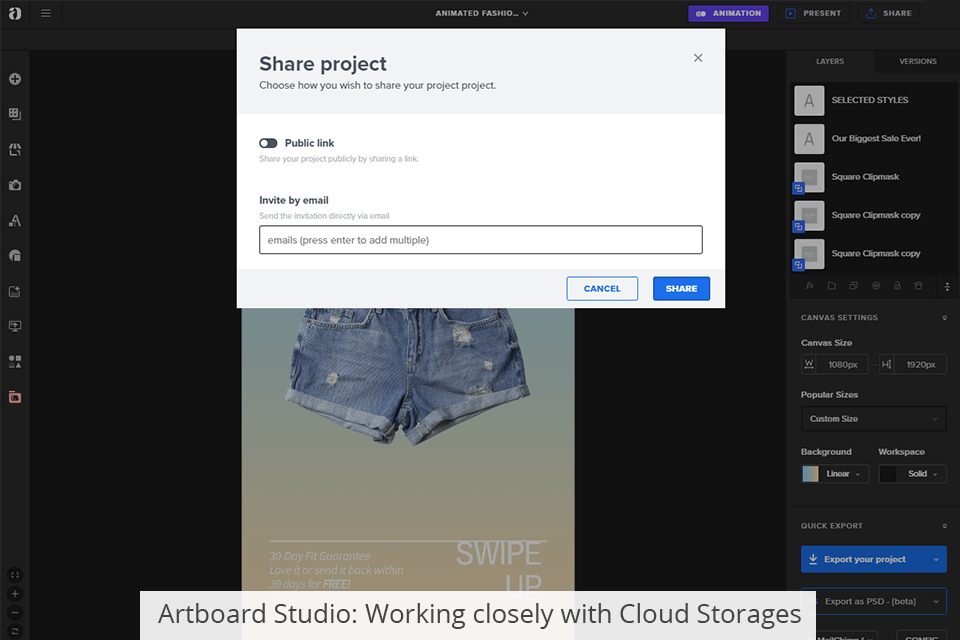Click the fx effects icon under layers
The height and width of the screenshot is (640, 960).
809,286
